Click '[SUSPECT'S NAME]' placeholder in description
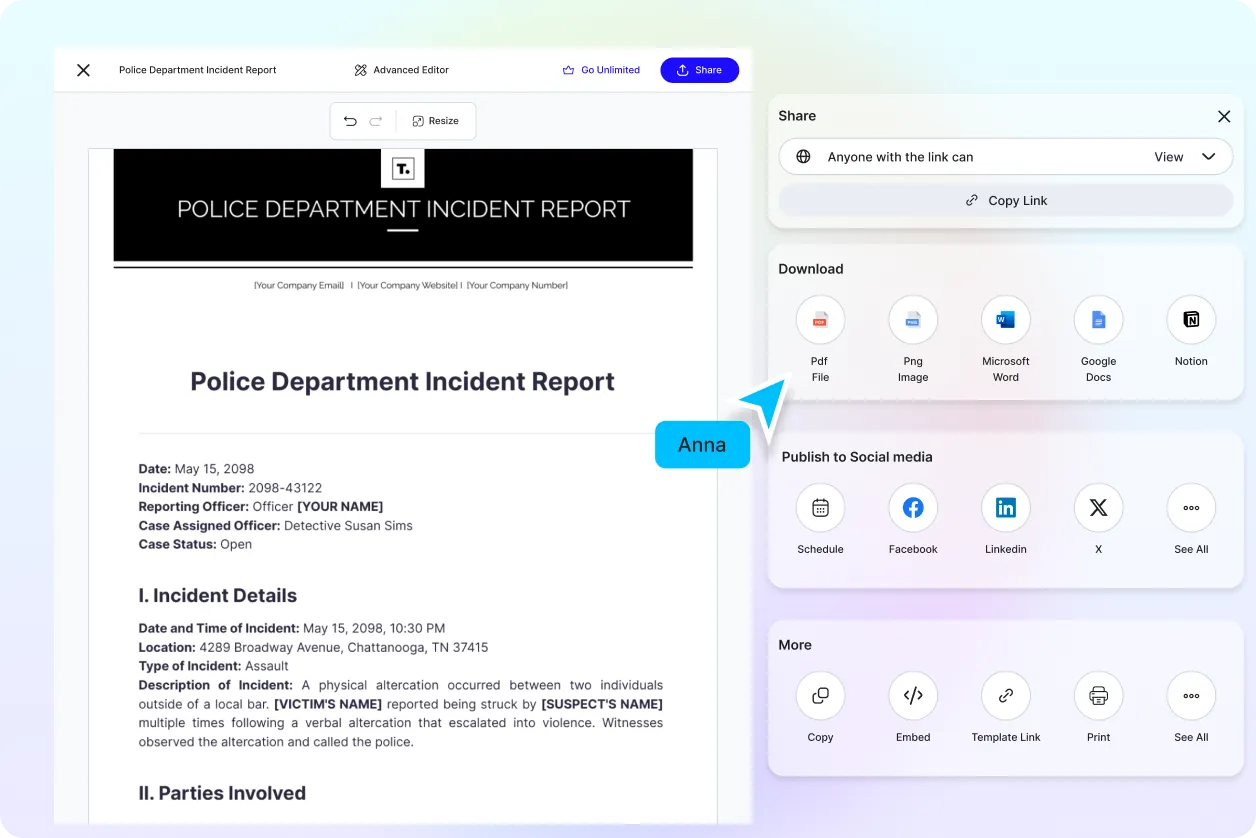Image resolution: width=1256 pixels, height=838 pixels. [x=602, y=704]
